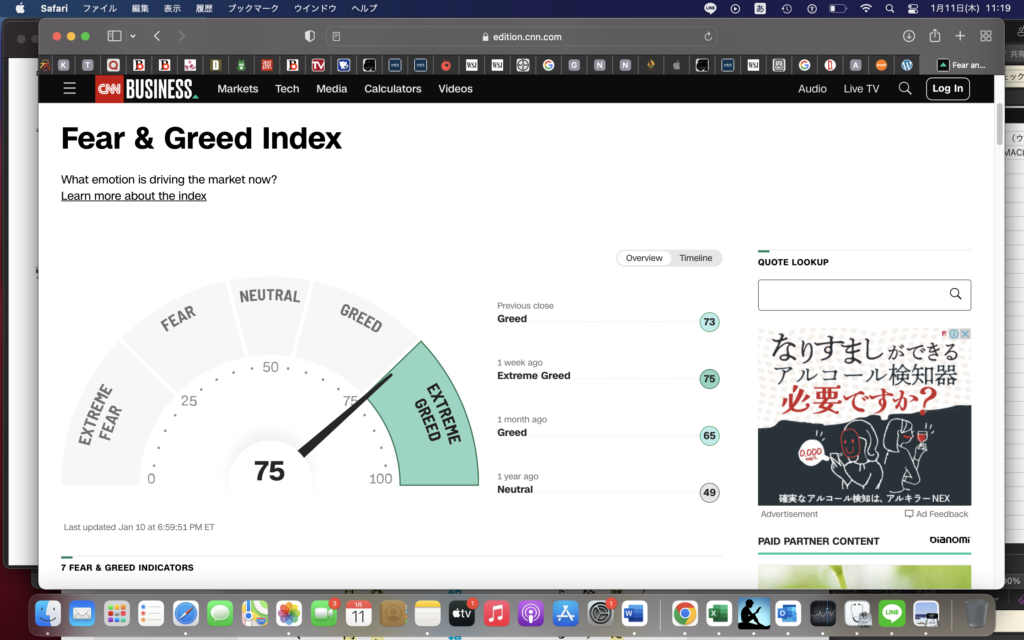Click the Log In button

(x=947, y=88)
